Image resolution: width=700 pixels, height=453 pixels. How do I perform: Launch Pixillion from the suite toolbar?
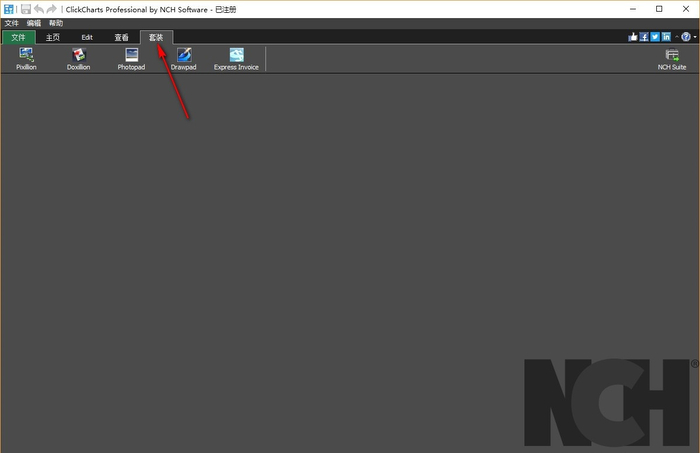(x=26, y=58)
